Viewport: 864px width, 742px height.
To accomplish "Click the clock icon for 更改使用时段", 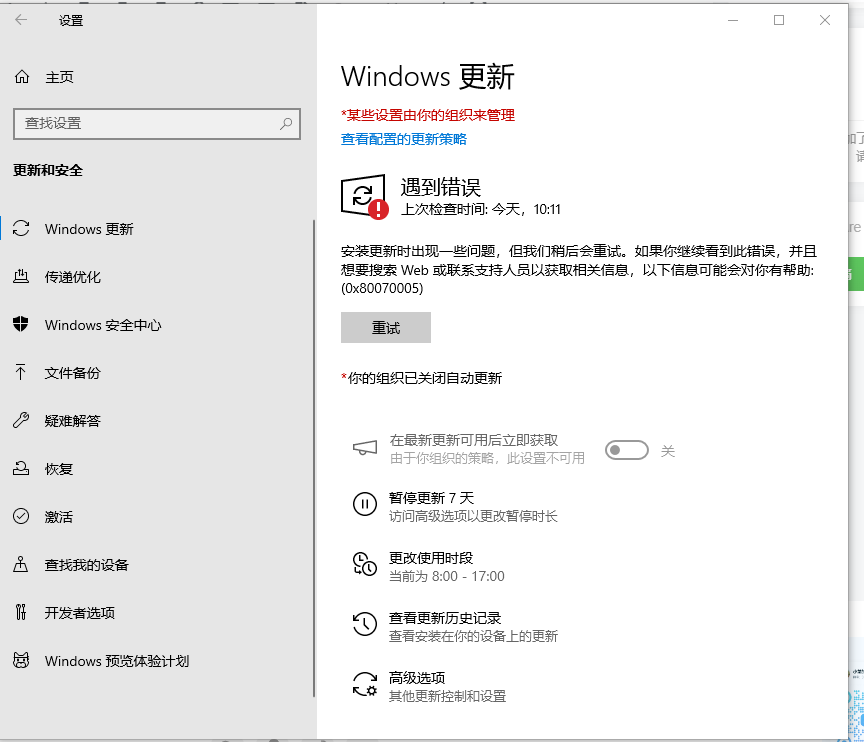I will coord(365,564).
